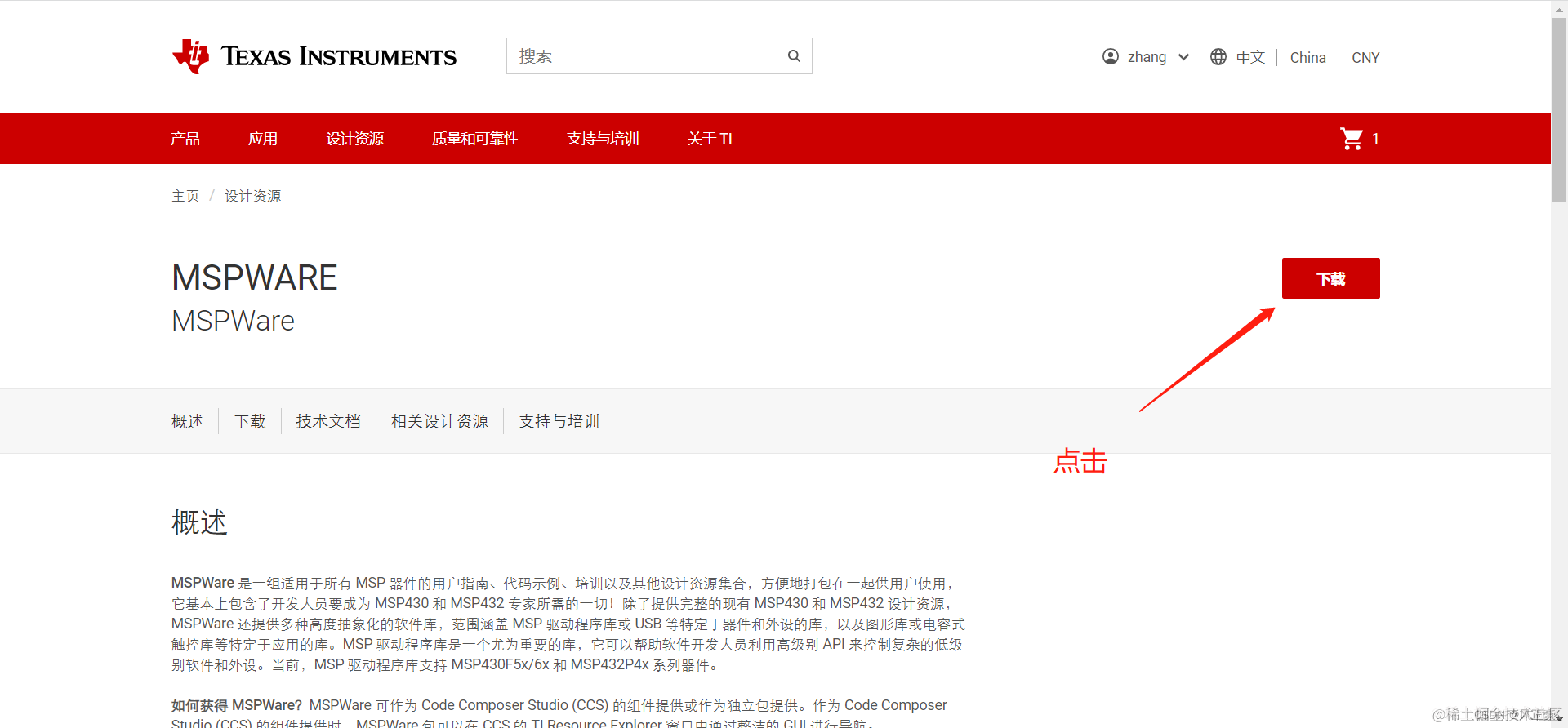
Task: Click the China region link
Action: [x=1308, y=57]
